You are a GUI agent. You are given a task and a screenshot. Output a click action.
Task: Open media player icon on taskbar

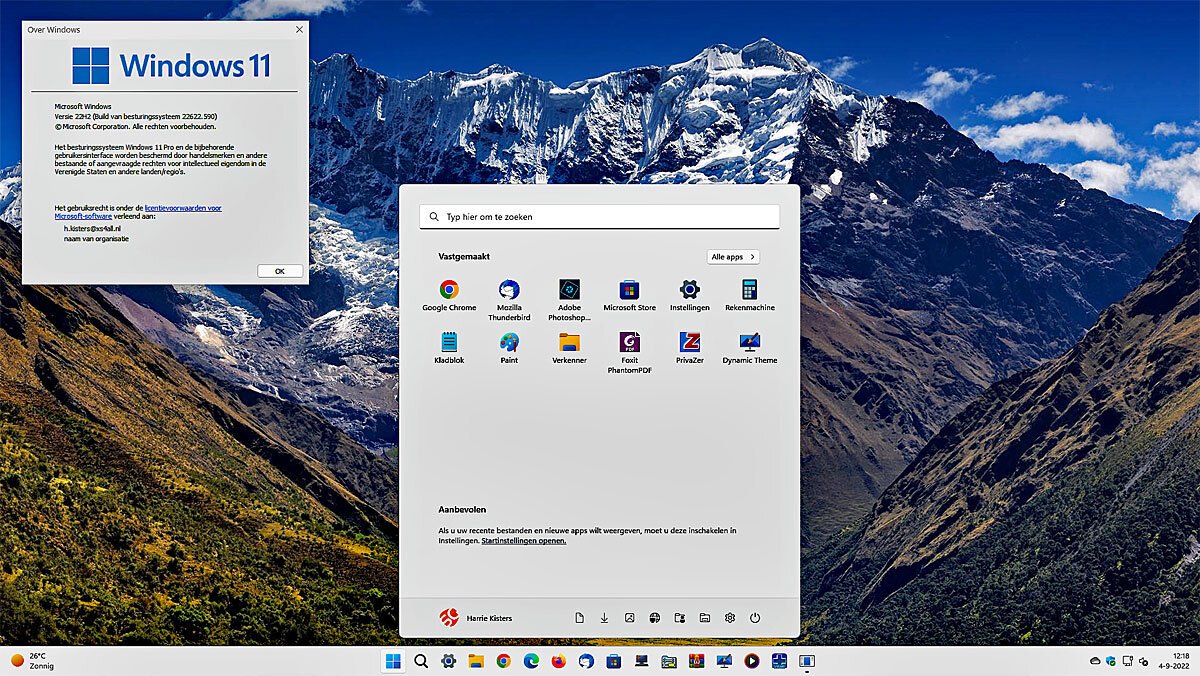[x=751, y=661]
